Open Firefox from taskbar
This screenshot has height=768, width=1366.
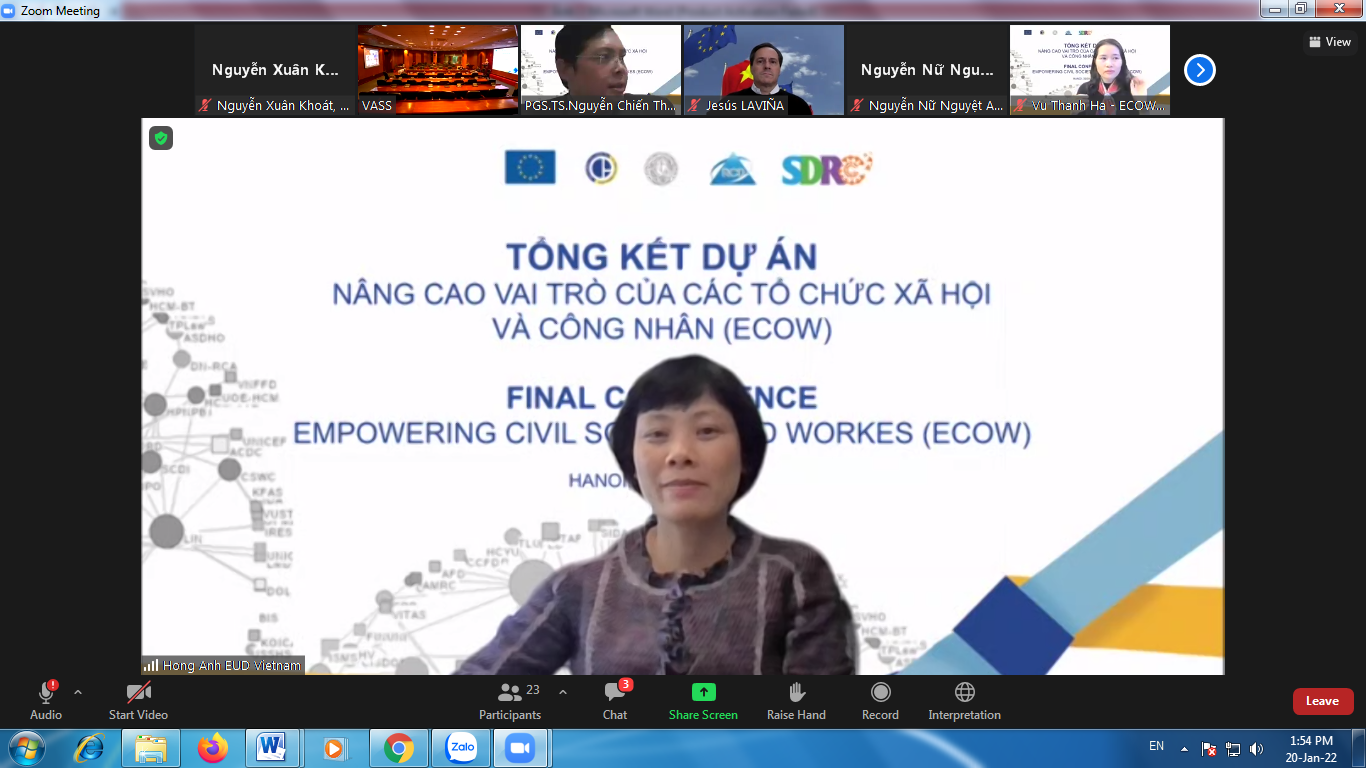pos(212,748)
